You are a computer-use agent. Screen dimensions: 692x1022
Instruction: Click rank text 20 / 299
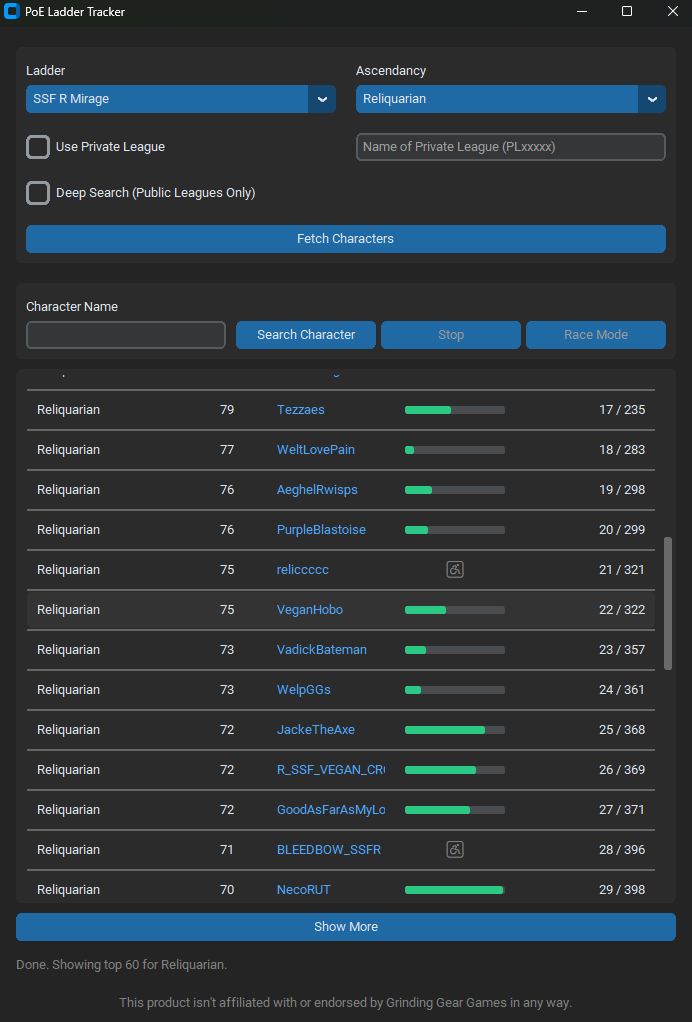[x=622, y=529]
